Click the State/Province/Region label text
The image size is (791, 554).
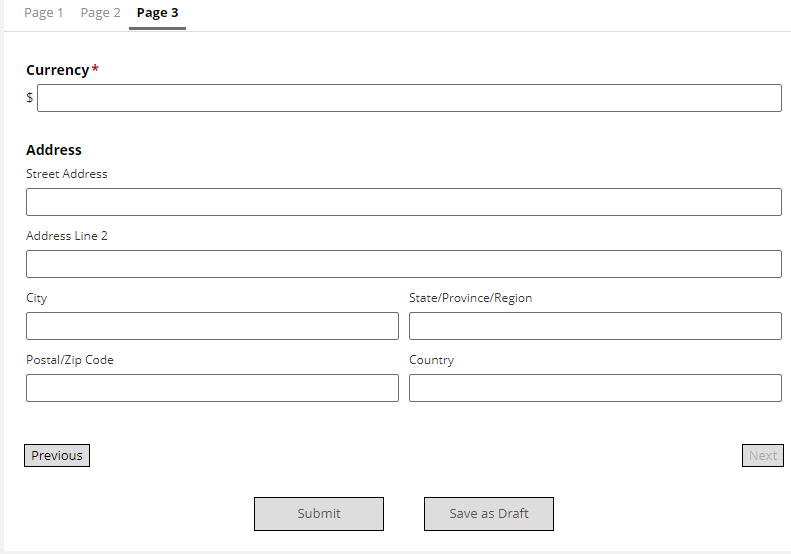pyautogui.click(x=470, y=298)
